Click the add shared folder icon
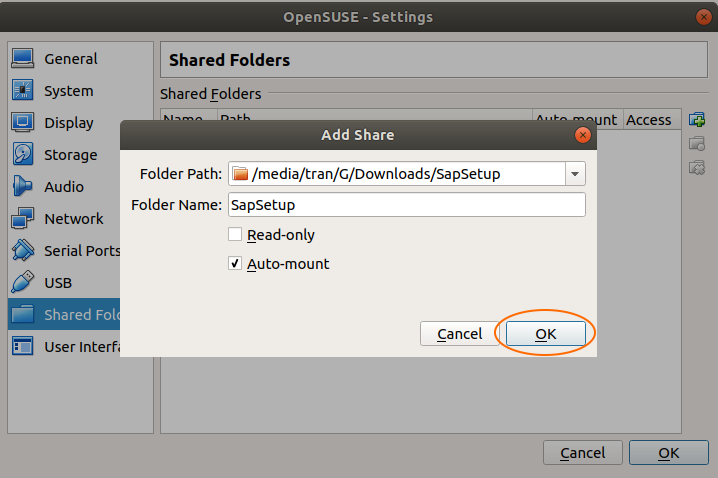Viewport: 718px width, 478px height. [697, 120]
